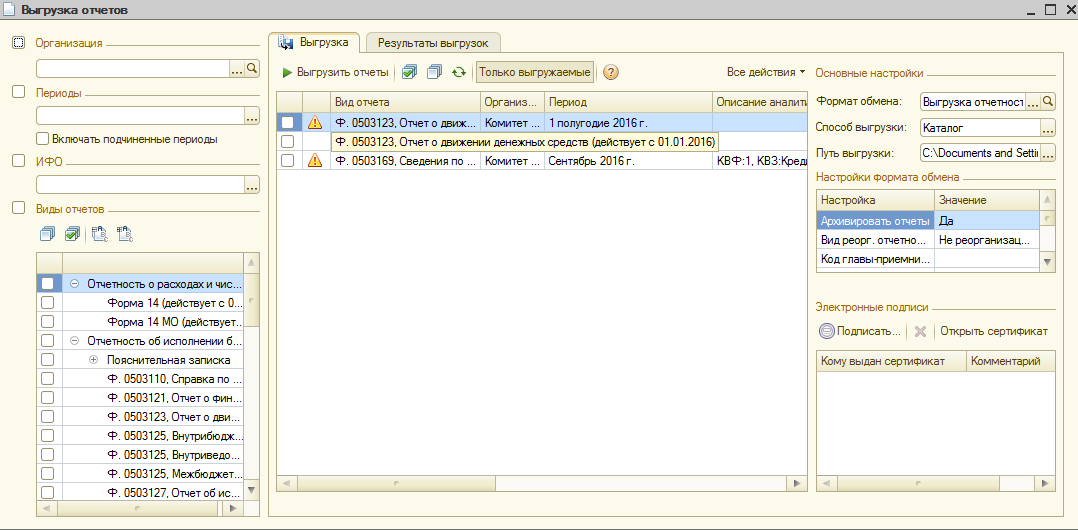Click ellipsis button of Путь выгрузки field
1078x530 pixels.
click(1048, 153)
